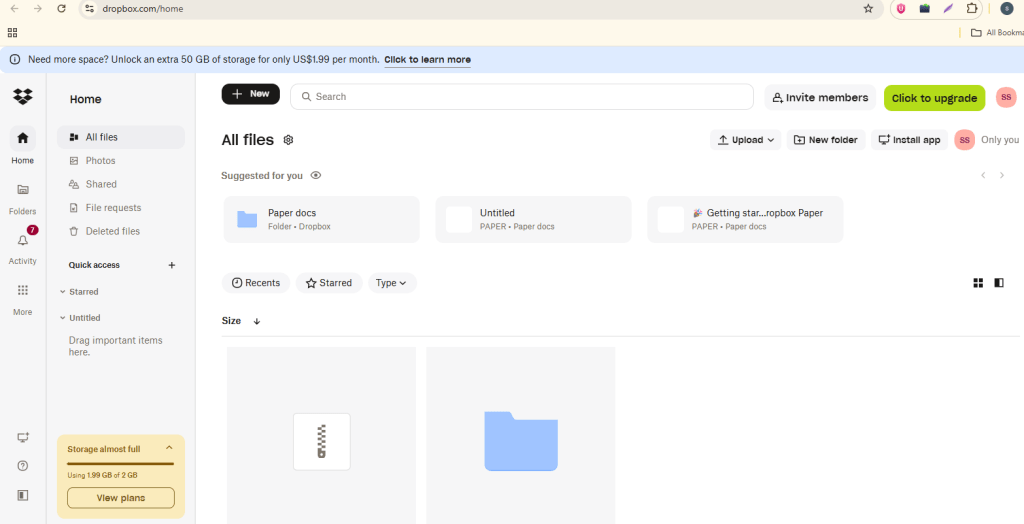Click the red shield extension icon

tap(901, 8)
